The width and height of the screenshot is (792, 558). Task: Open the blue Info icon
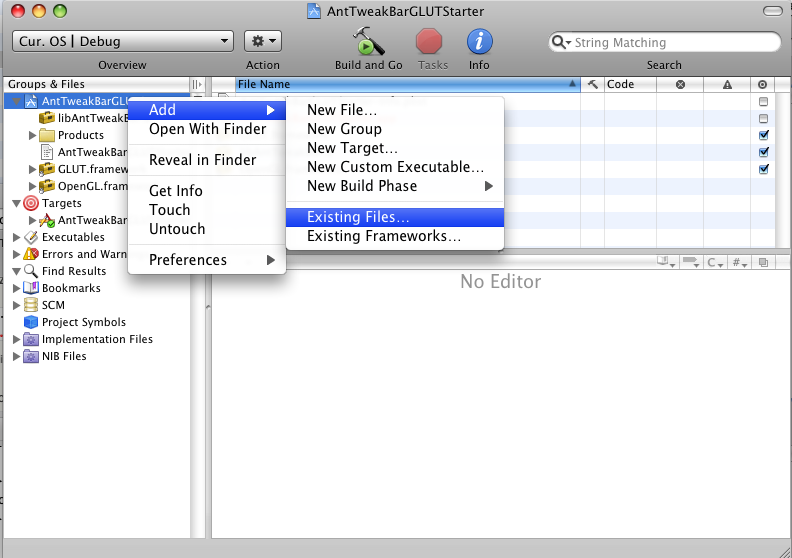click(479, 42)
